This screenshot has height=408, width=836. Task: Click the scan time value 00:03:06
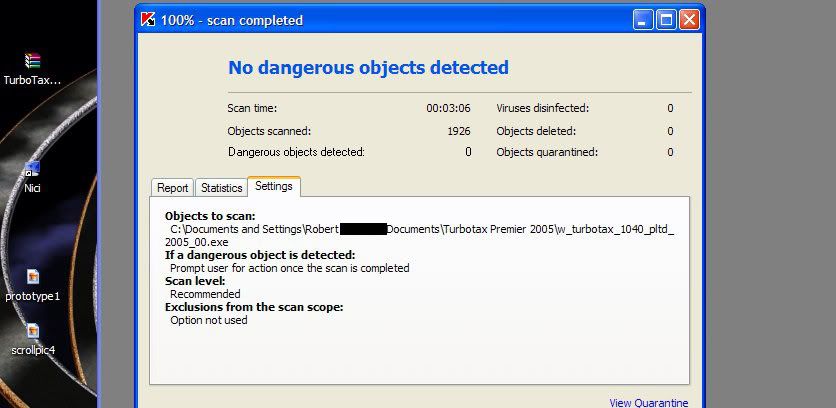point(448,108)
